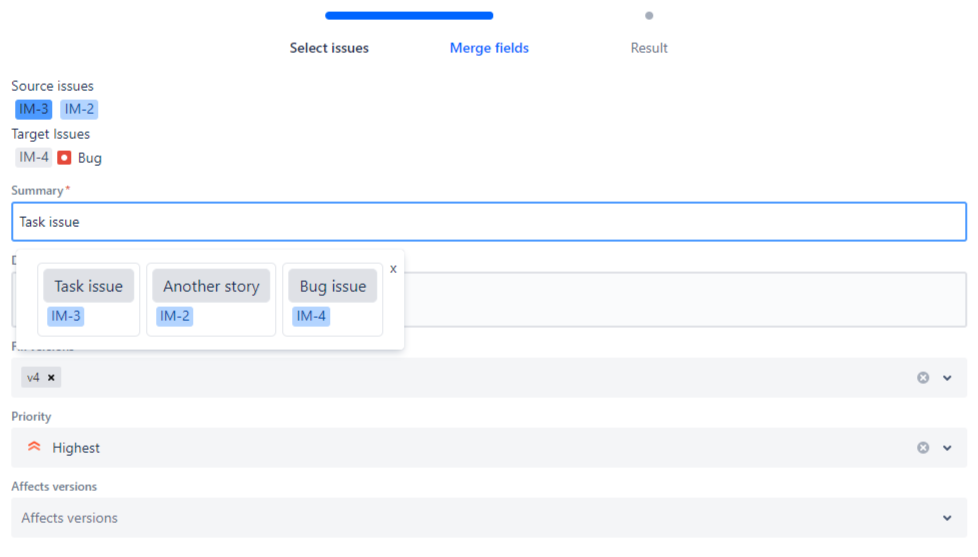Screen dimensions: 978x557
Task: Choose the Task issue summary suggestion
Action: (x=89, y=286)
